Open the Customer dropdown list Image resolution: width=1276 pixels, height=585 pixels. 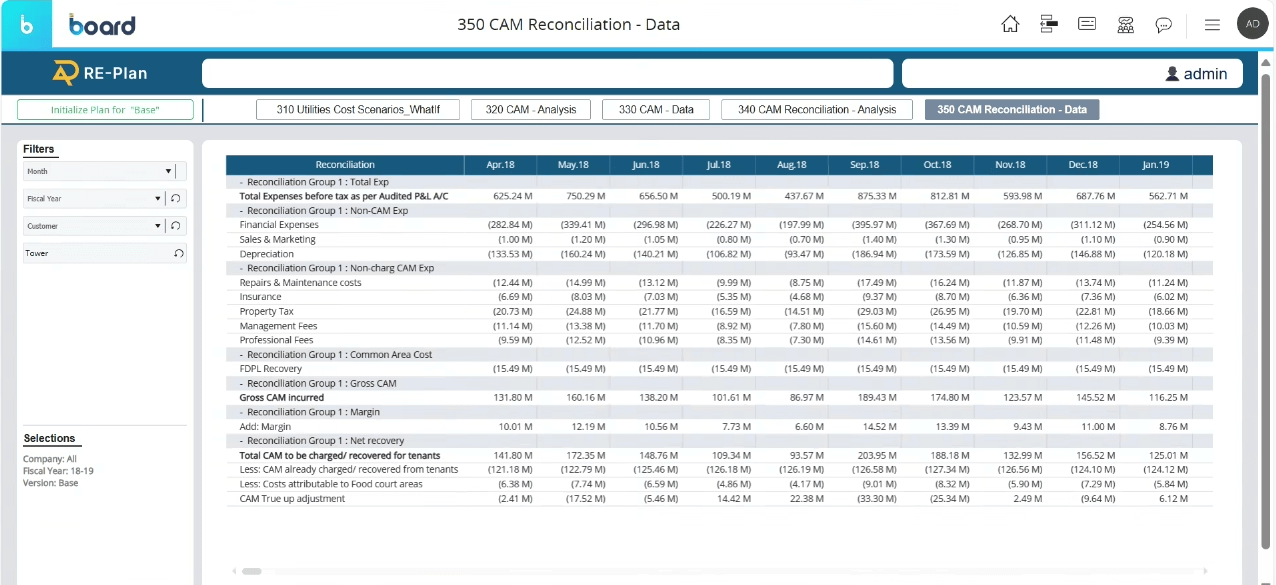[158, 226]
